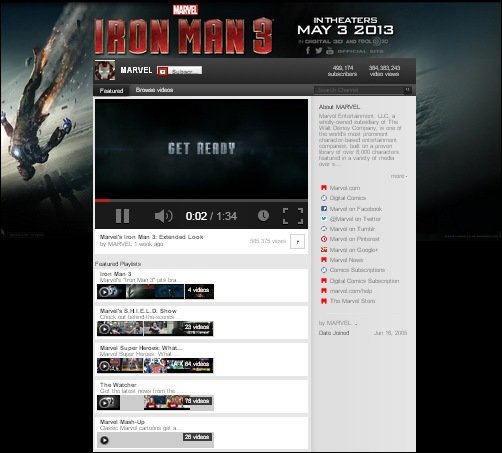The height and width of the screenshot is (453, 502).
Task: Click the '78 videos' badge on The Watcher playlist
Action: click(x=197, y=401)
